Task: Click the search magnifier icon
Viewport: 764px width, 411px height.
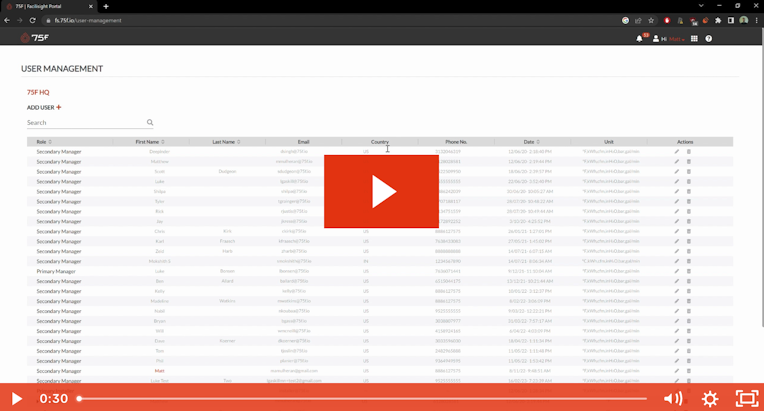Action: tap(150, 123)
